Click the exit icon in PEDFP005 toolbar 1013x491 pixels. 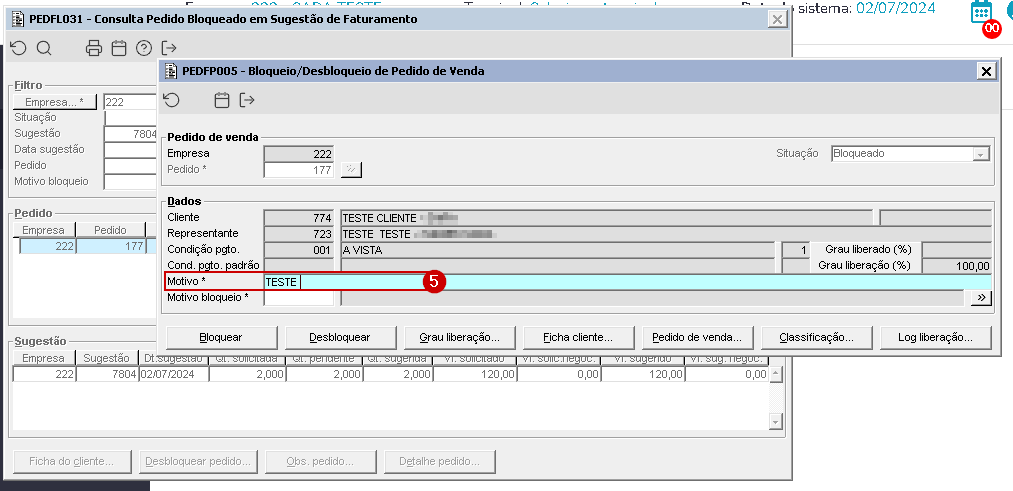(247, 100)
